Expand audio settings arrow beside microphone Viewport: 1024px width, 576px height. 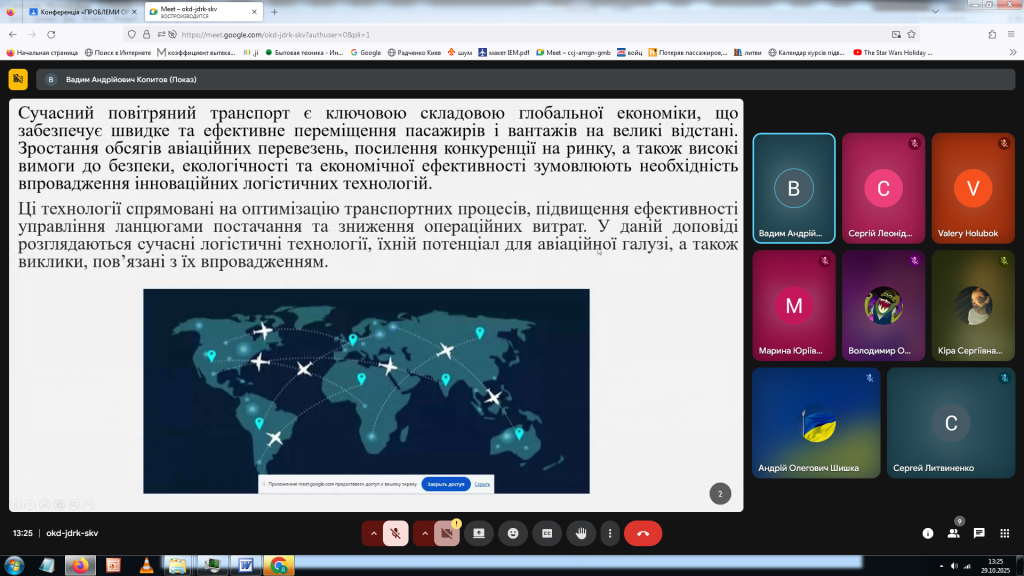click(374, 533)
